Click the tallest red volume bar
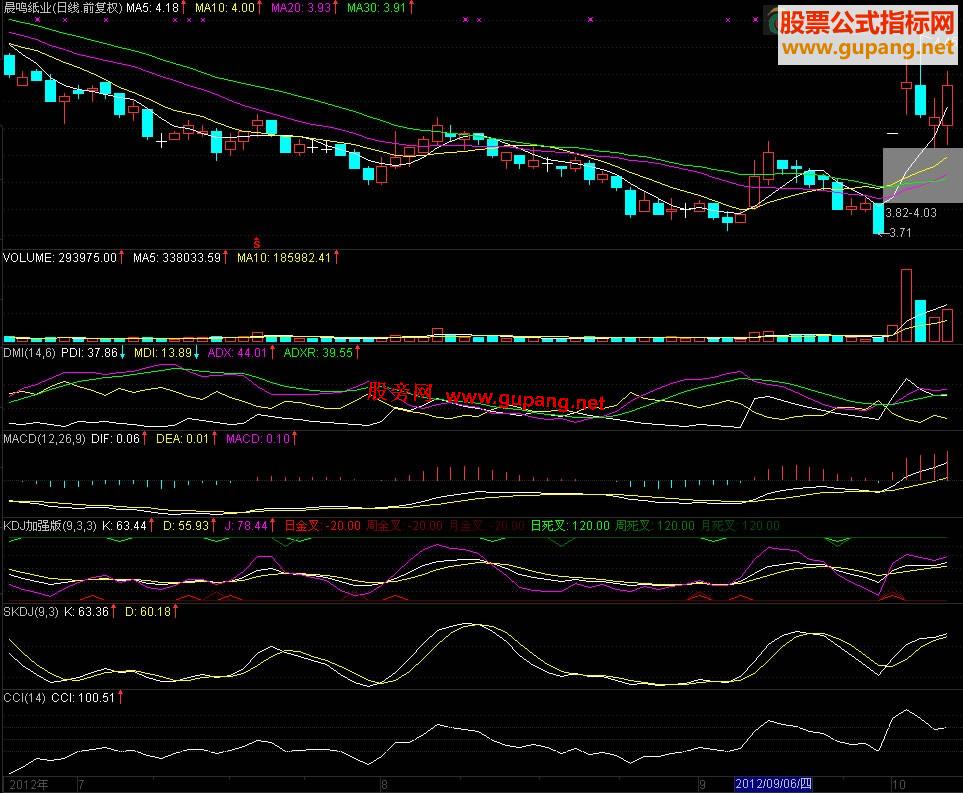The image size is (963, 794). coord(906,305)
